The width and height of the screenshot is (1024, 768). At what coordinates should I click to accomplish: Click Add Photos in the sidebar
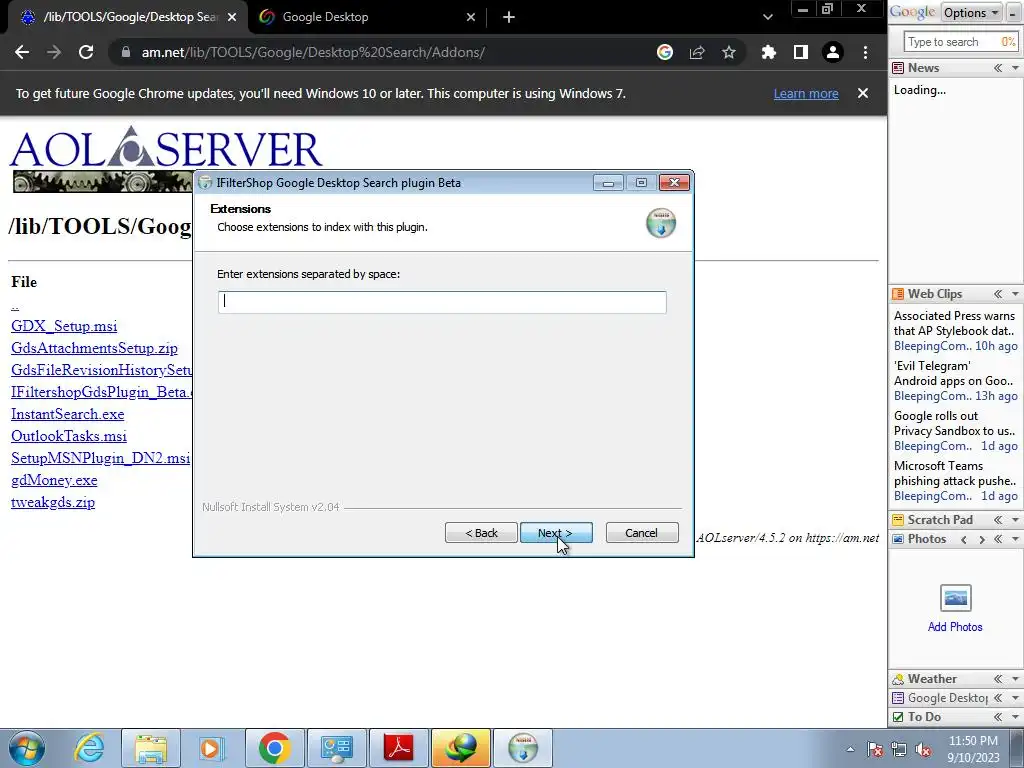click(x=955, y=627)
